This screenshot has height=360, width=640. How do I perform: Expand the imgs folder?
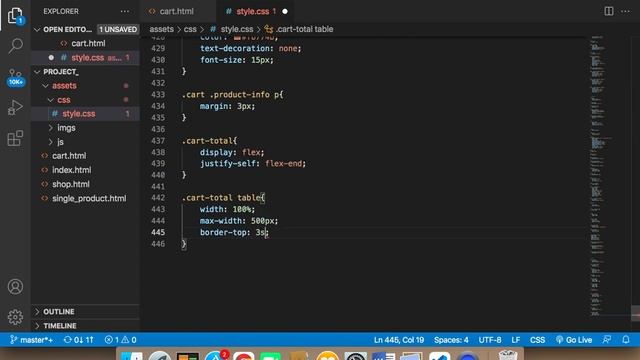click(x=66, y=128)
